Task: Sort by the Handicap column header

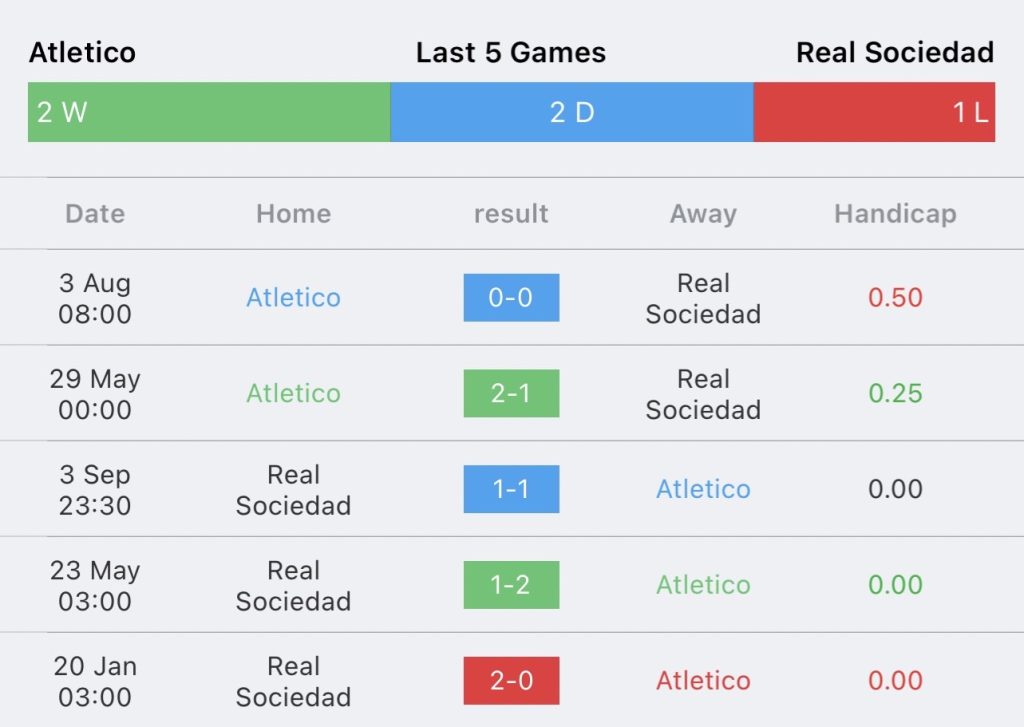Action: pos(895,214)
